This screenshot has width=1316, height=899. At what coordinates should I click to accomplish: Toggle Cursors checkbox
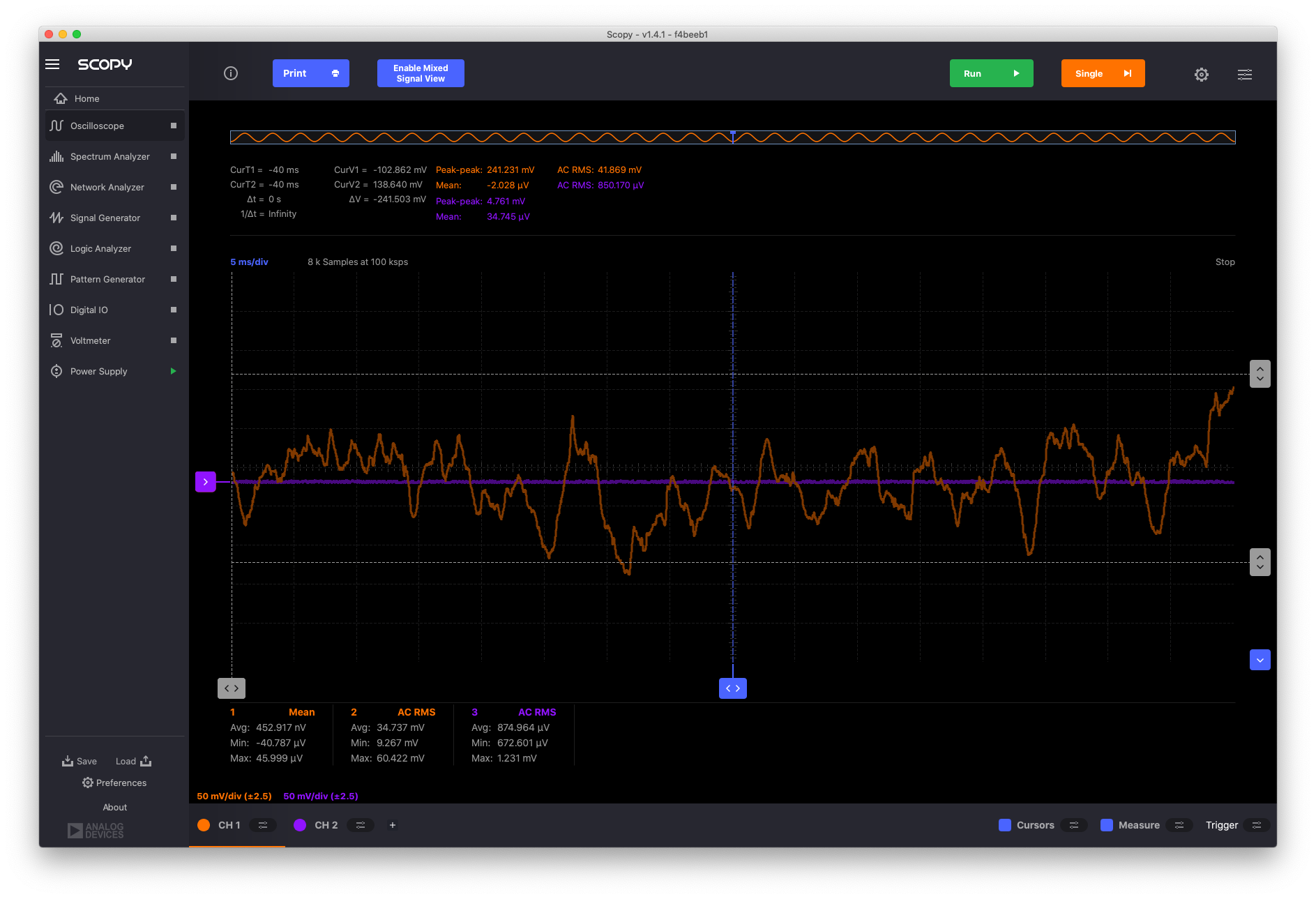pos(1005,825)
